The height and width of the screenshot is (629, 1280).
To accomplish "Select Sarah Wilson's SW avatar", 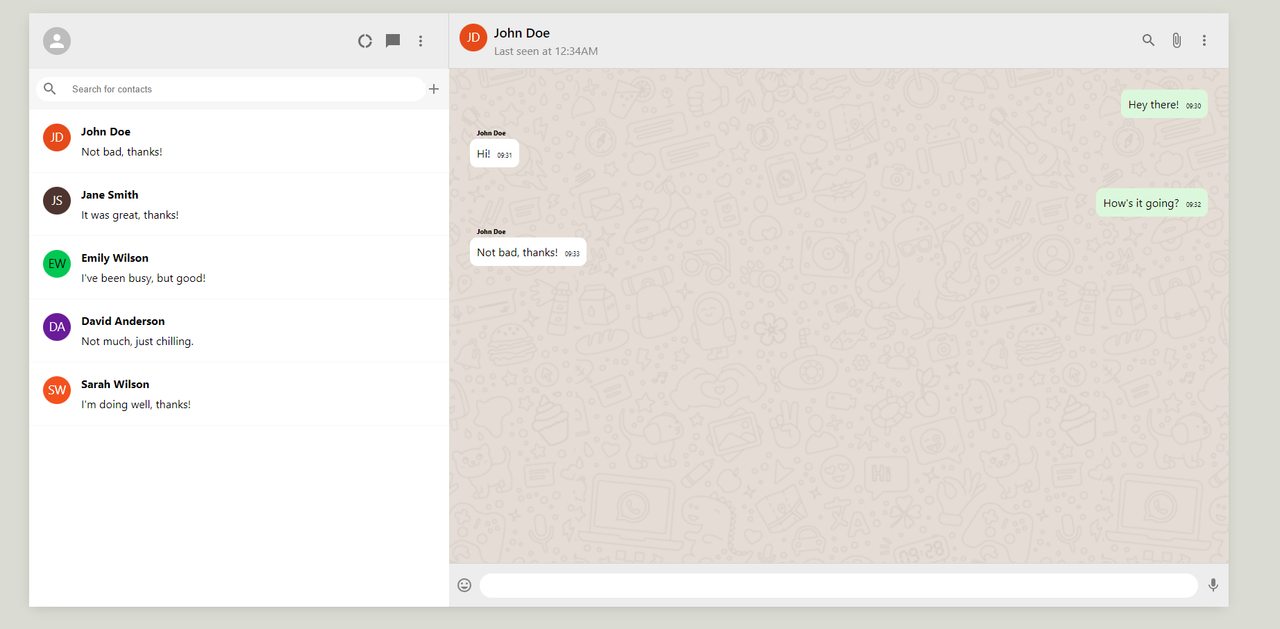I will click(x=57, y=389).
